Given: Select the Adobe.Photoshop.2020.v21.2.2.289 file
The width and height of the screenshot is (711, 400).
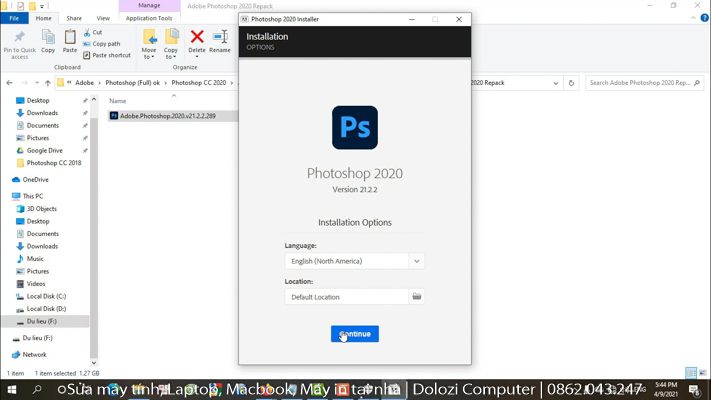Looking at the screenshot, I should (167, 116).
